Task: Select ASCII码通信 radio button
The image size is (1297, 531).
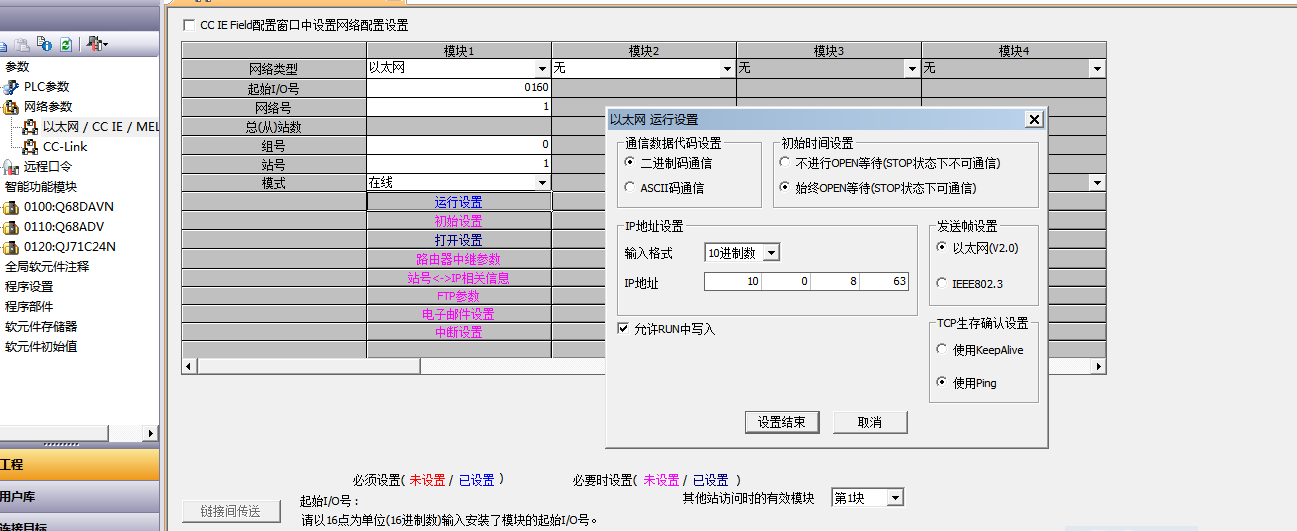Action: [x=630, y=187]
